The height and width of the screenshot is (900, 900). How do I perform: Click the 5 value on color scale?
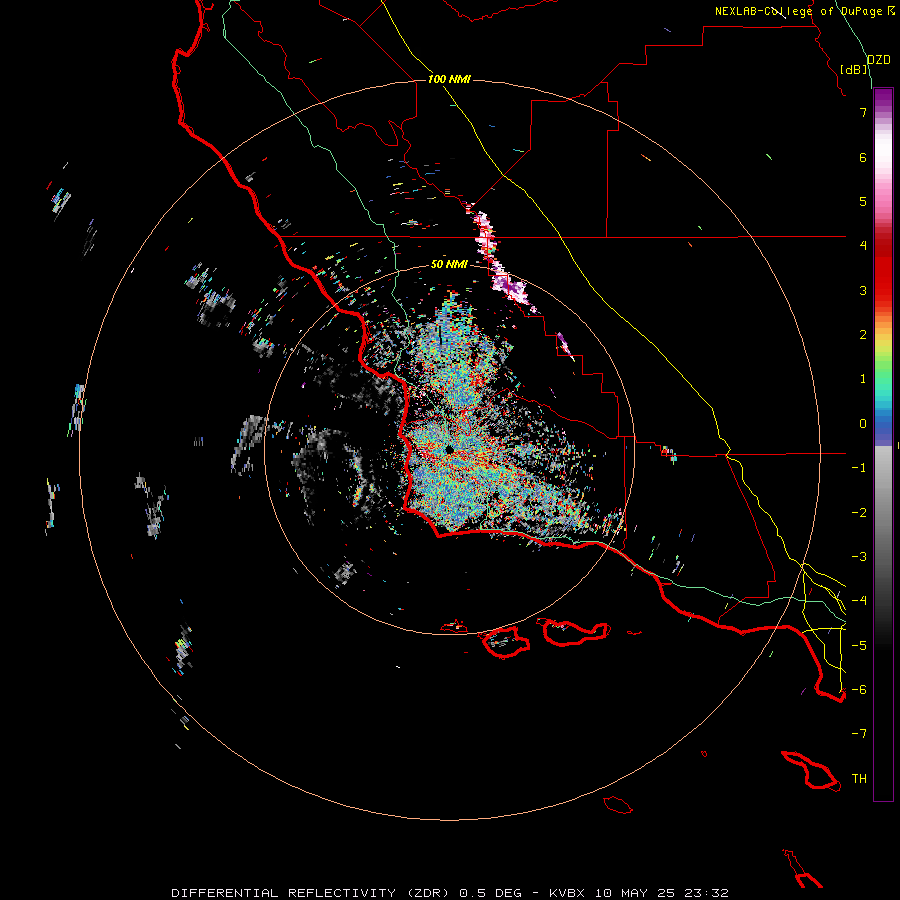(x=863, y=201)
